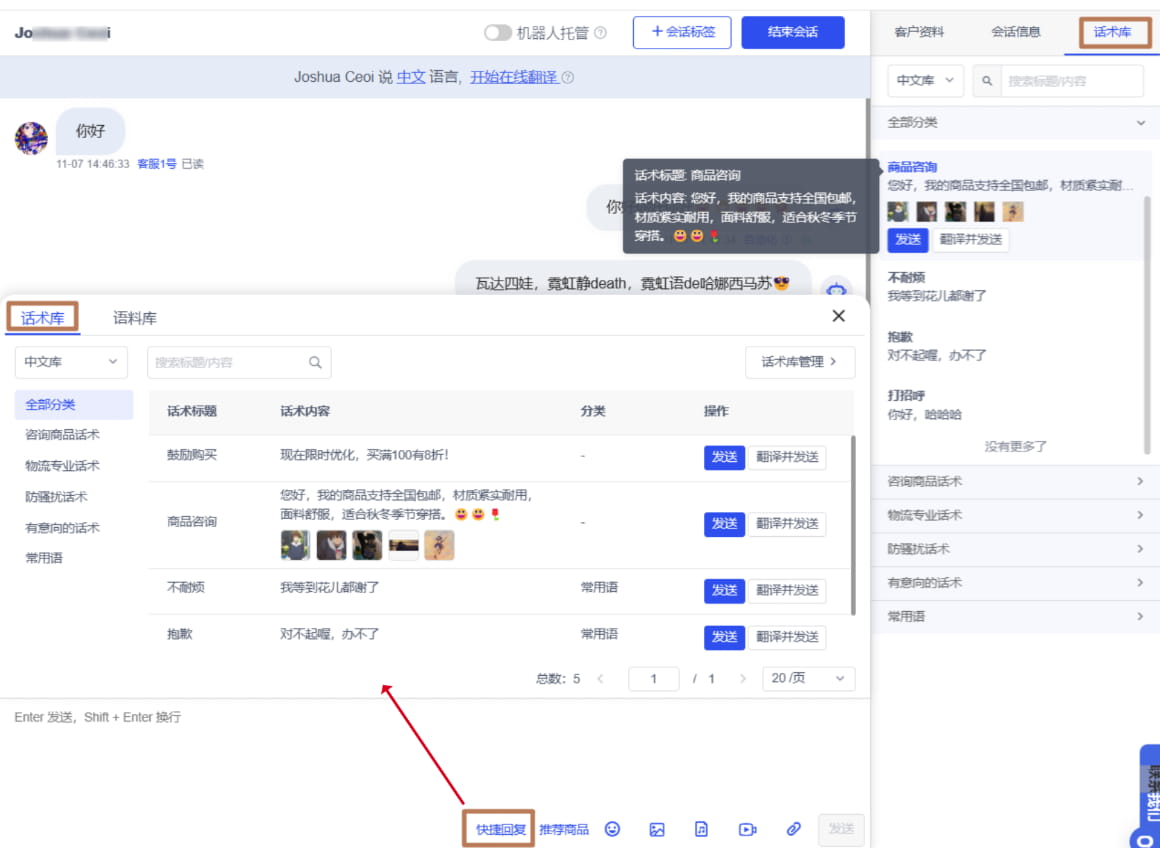The image size is (1160, 848).
Task: Click 翻译并发送 in 鼓励购买 row
Action: pyautogui.click(x=787, y=457)
